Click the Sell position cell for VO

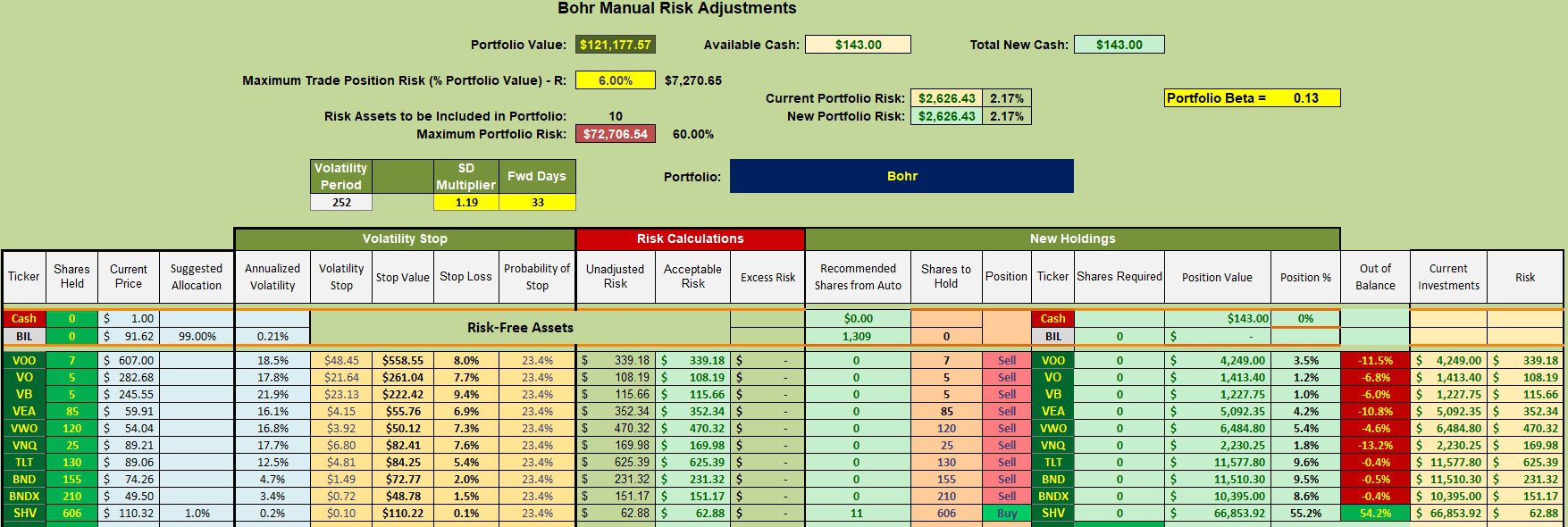[x=1007, y=378]
